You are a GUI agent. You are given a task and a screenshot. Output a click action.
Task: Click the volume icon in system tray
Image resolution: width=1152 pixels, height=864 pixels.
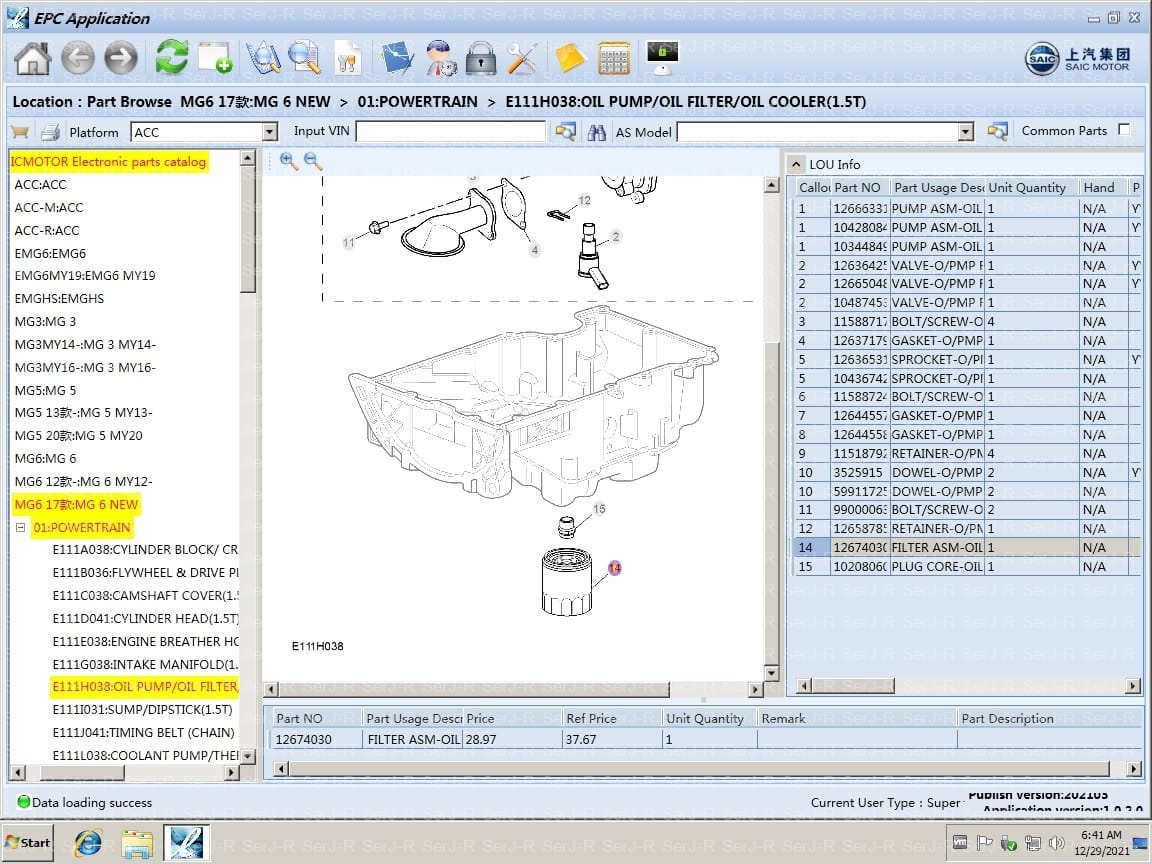[1057, 843]
